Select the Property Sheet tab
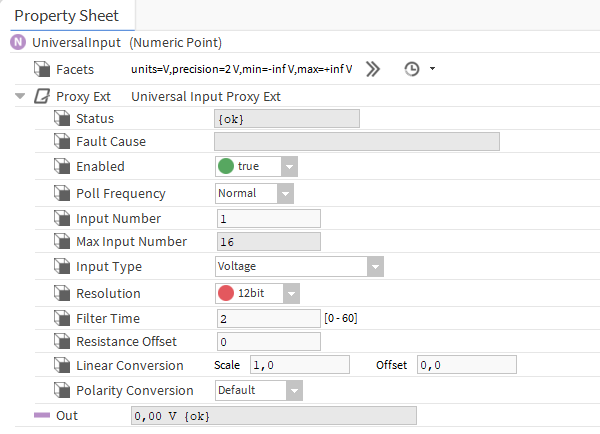 coord(66,16)
